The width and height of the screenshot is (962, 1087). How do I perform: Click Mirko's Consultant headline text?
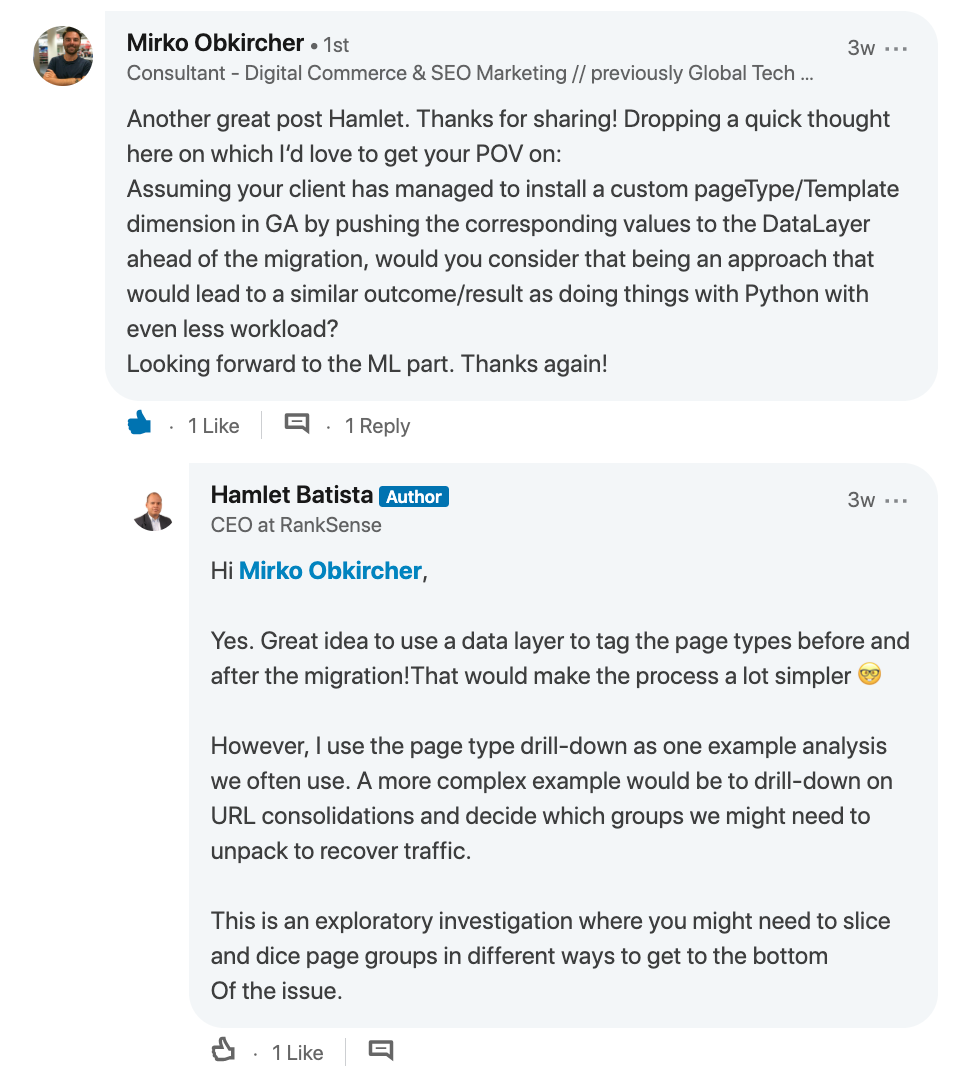(469, 73)
